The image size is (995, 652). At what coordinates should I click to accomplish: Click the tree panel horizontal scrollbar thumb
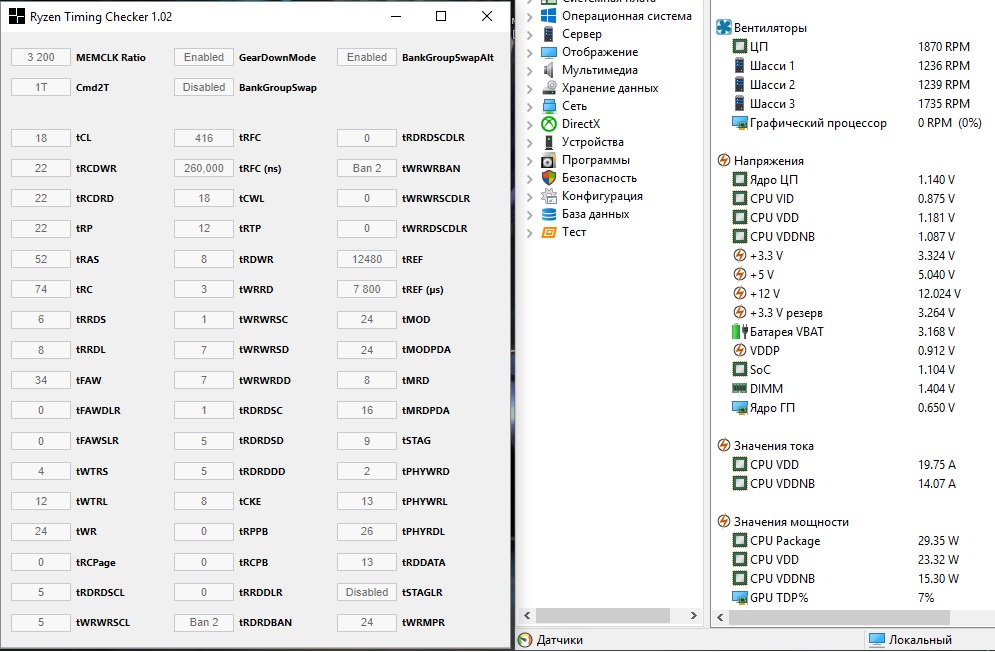click(603, 615)
